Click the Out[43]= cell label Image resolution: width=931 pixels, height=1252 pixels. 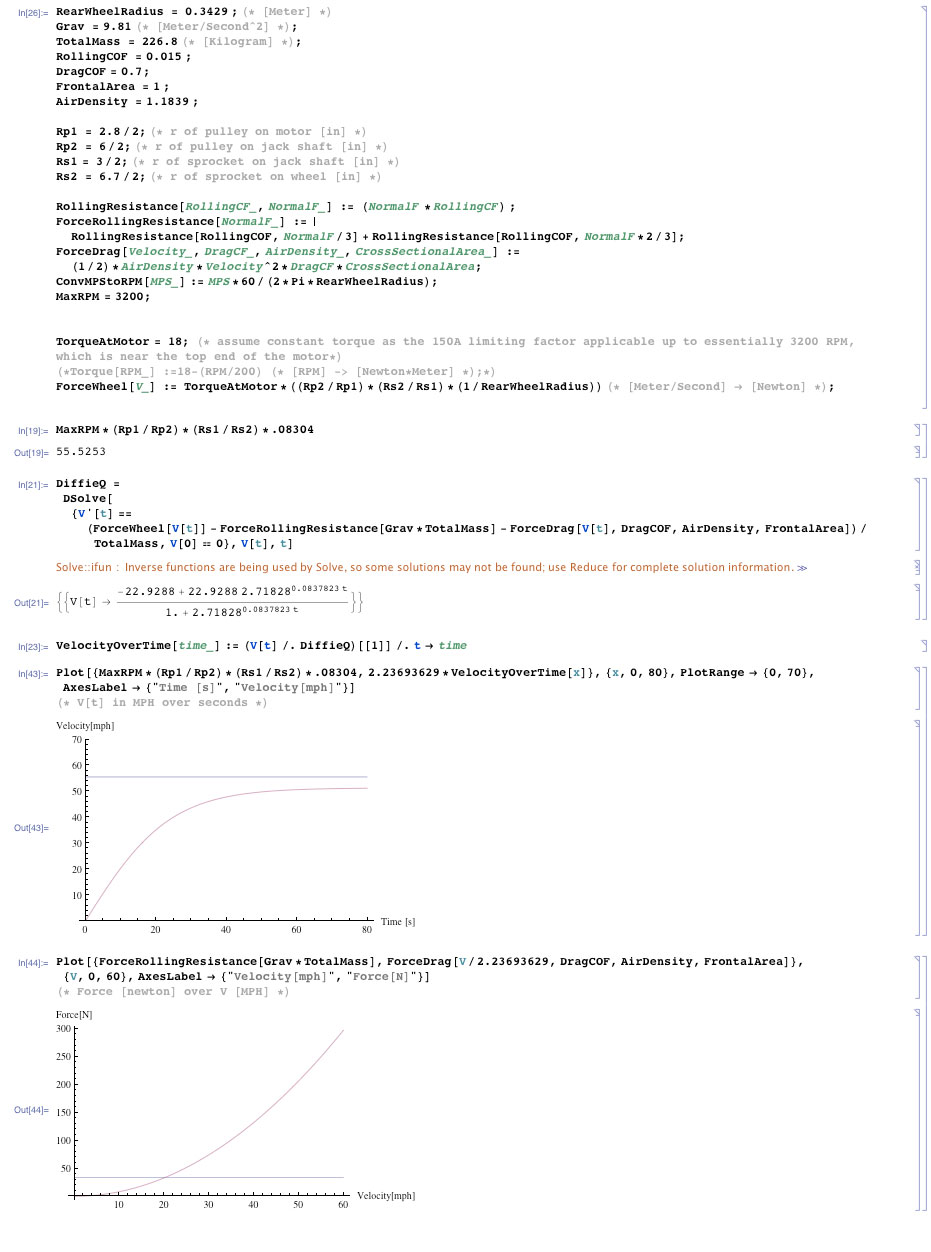(x=32, y=828)
